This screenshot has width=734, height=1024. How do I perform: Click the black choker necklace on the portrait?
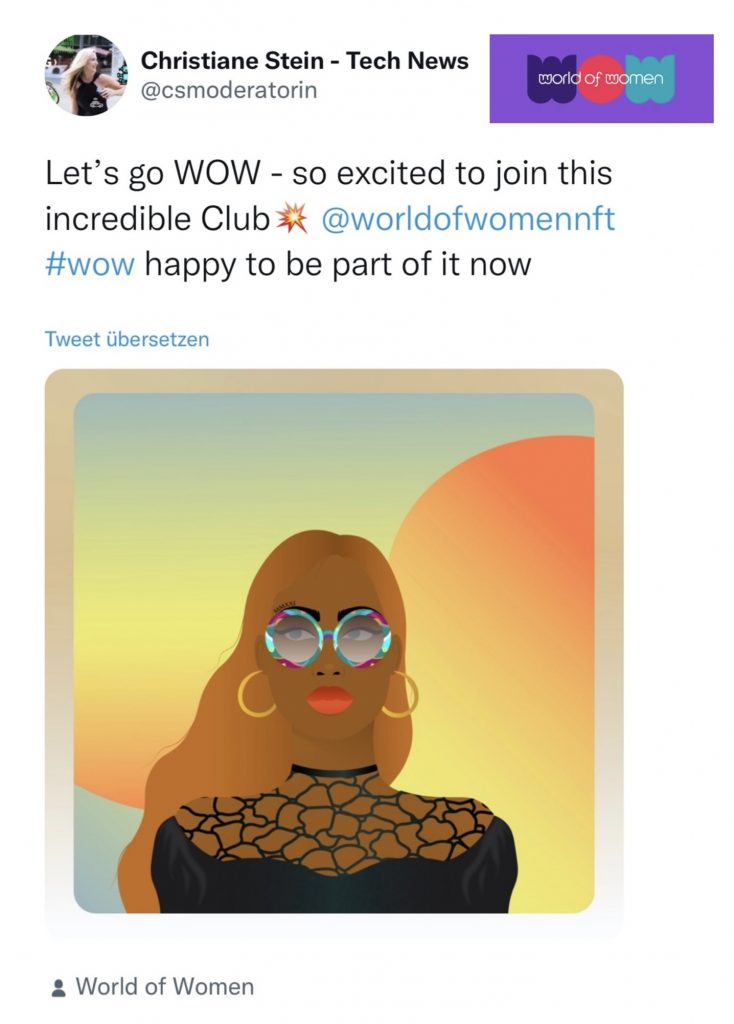click(x=334, y=770)
